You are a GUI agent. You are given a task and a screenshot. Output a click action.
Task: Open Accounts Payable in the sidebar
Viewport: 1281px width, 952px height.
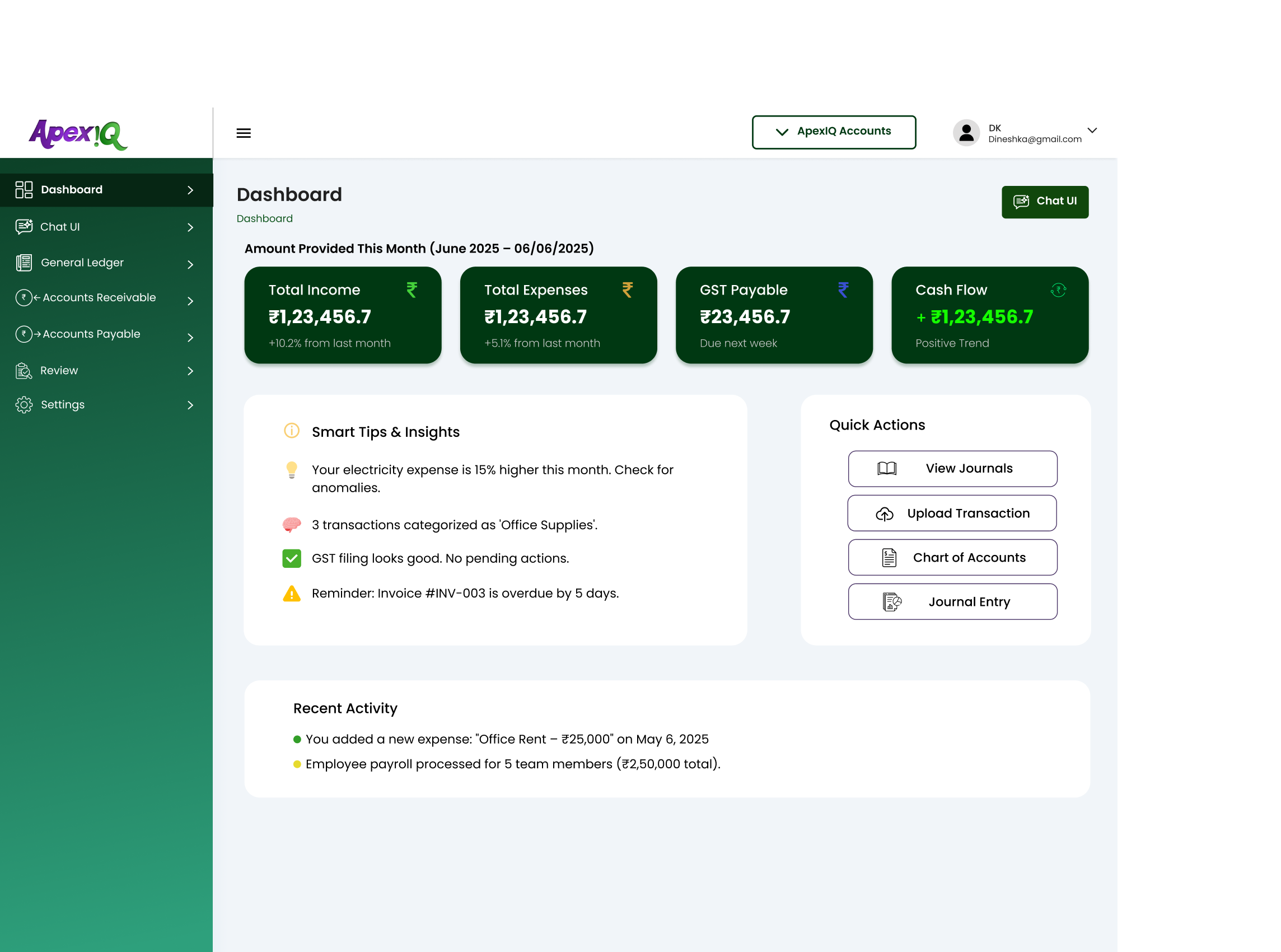[x=91, y=334]
